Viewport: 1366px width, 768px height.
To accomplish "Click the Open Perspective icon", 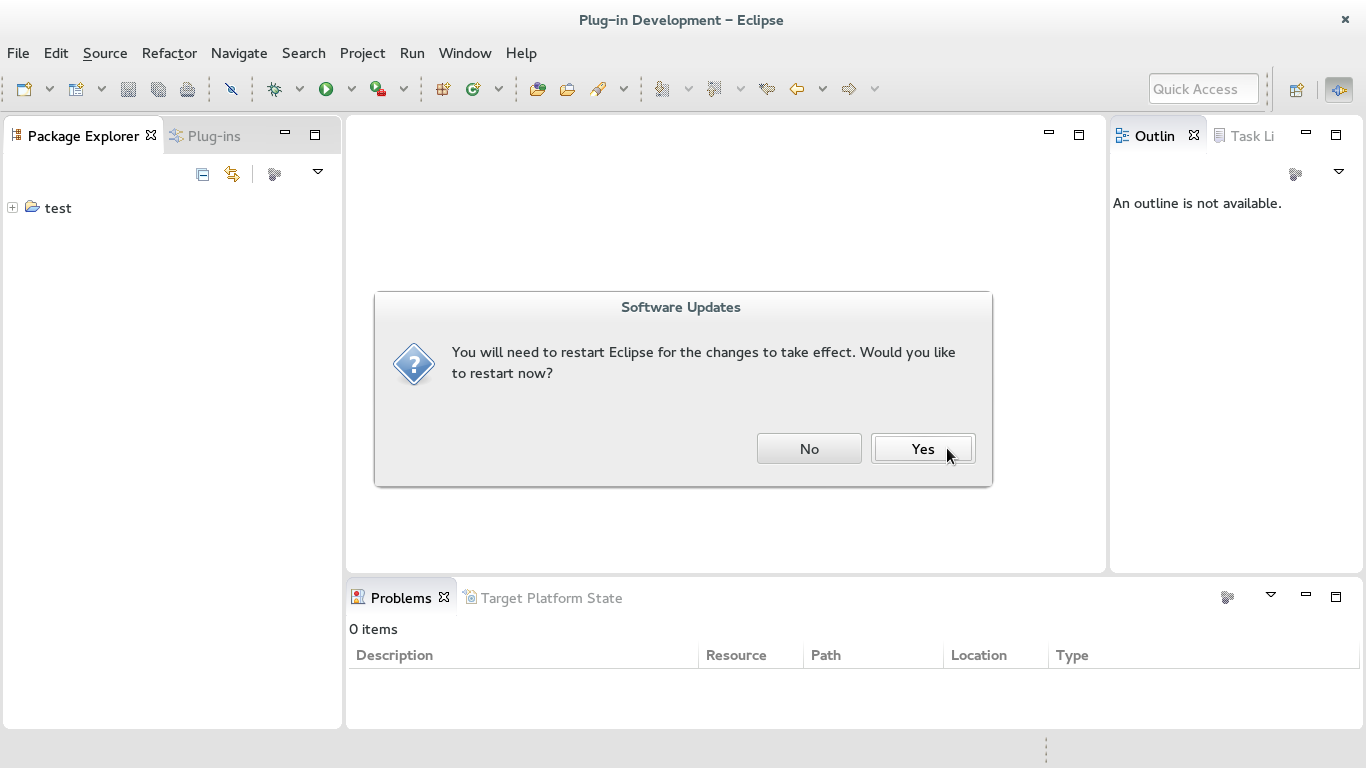I will click(1296, 90).
